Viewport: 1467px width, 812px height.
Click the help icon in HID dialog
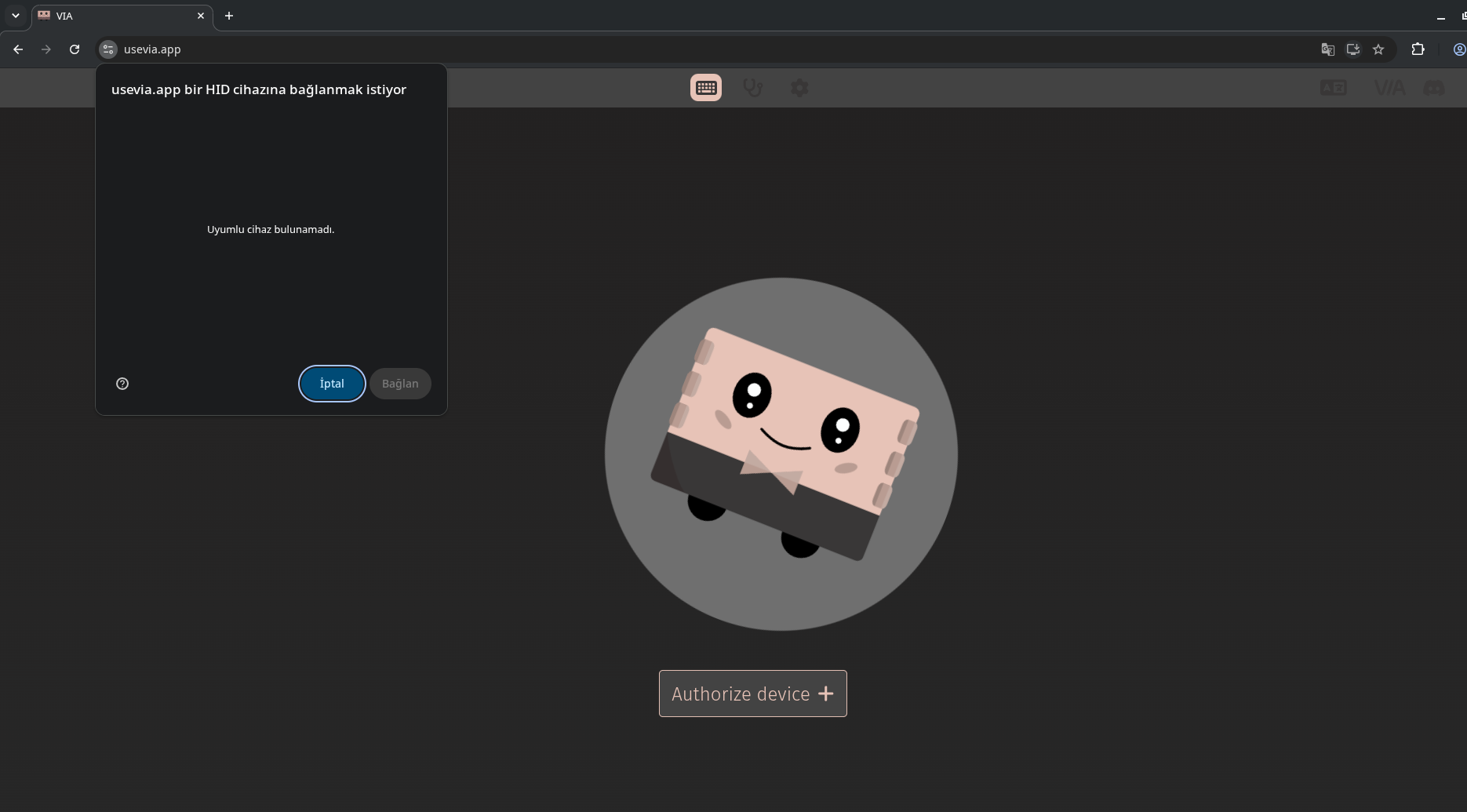coord(122,384)
